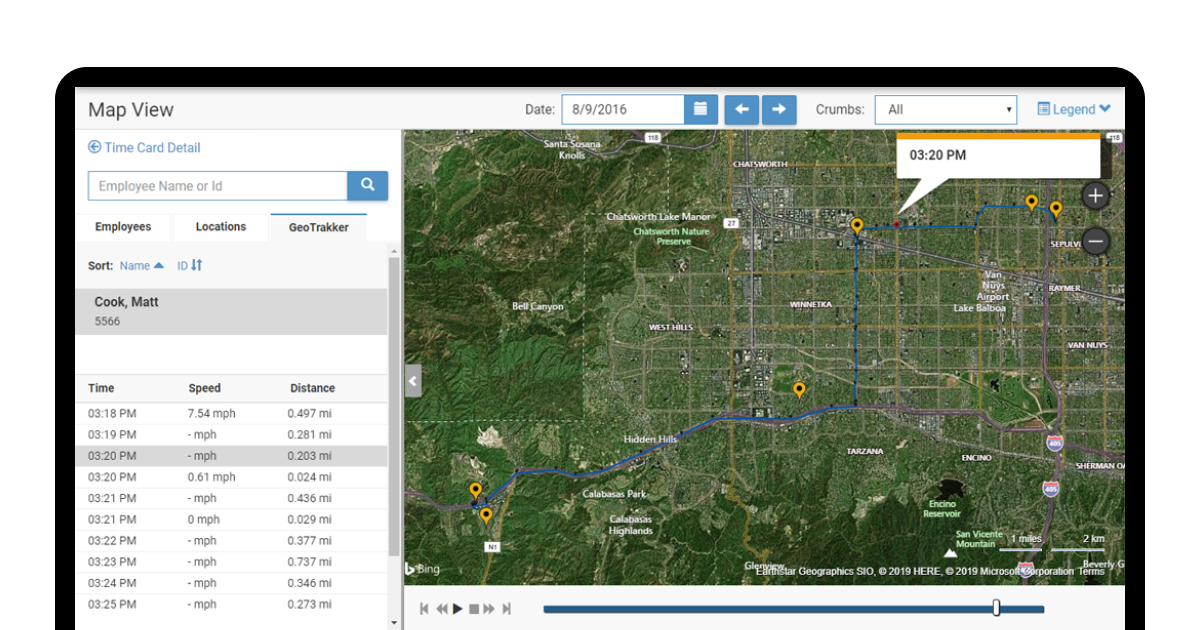
Task: Select employee Cook, Matt
Action: point(231,311)
